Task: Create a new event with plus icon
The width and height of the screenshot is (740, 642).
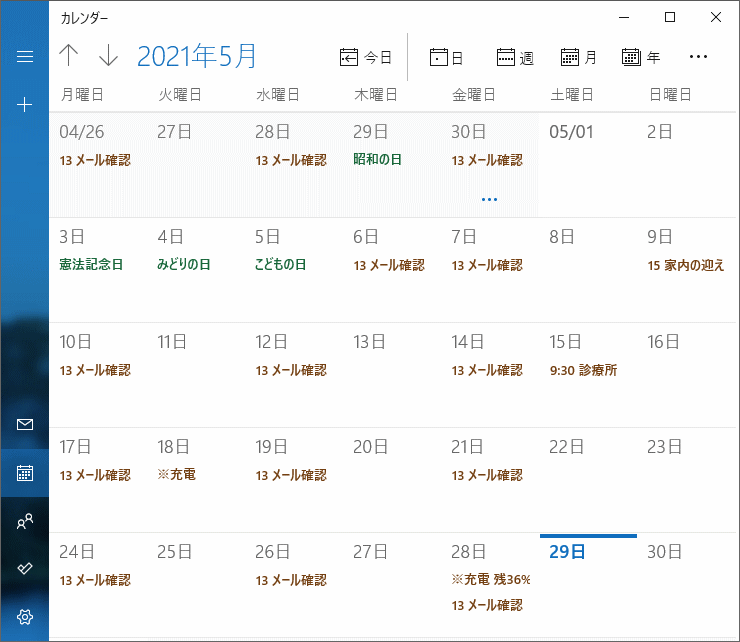Action: tap(25, 104)
